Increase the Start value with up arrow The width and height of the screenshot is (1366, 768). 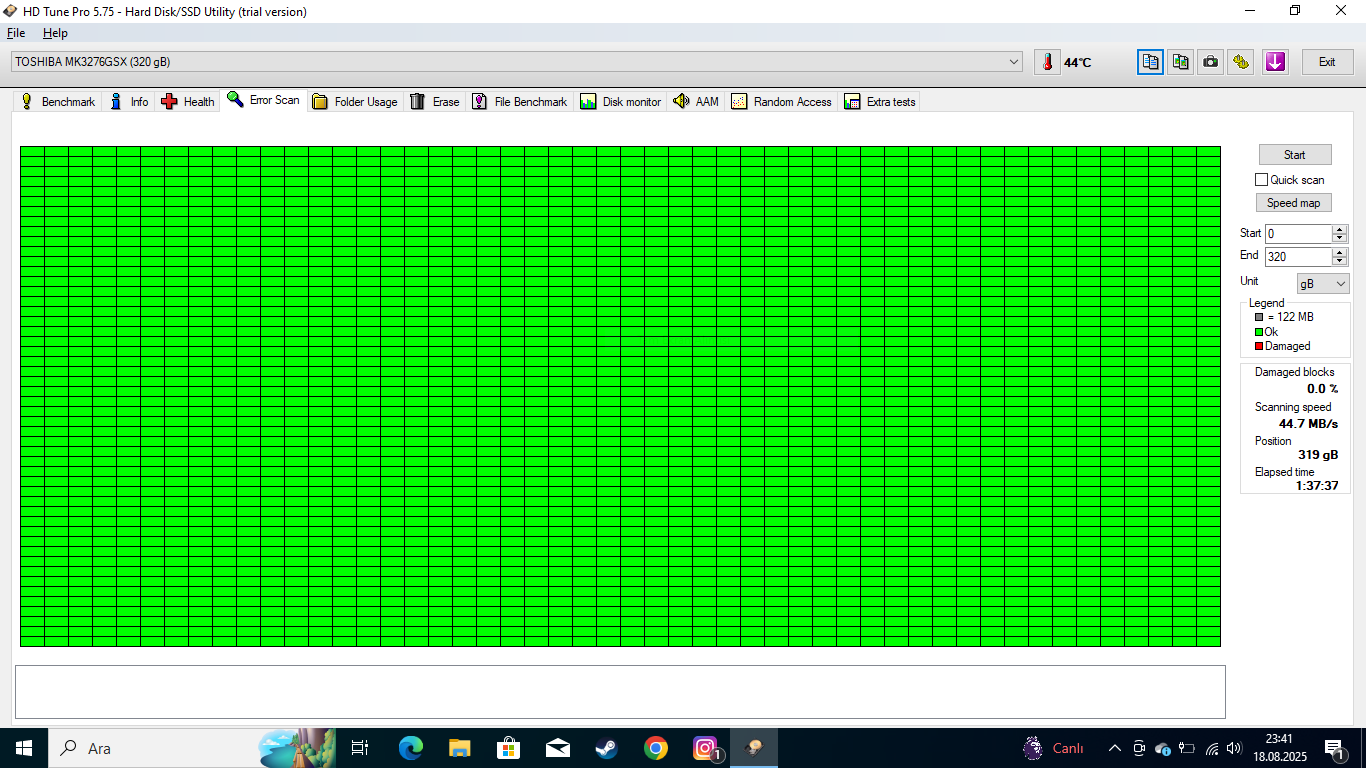coord(1340,229)
